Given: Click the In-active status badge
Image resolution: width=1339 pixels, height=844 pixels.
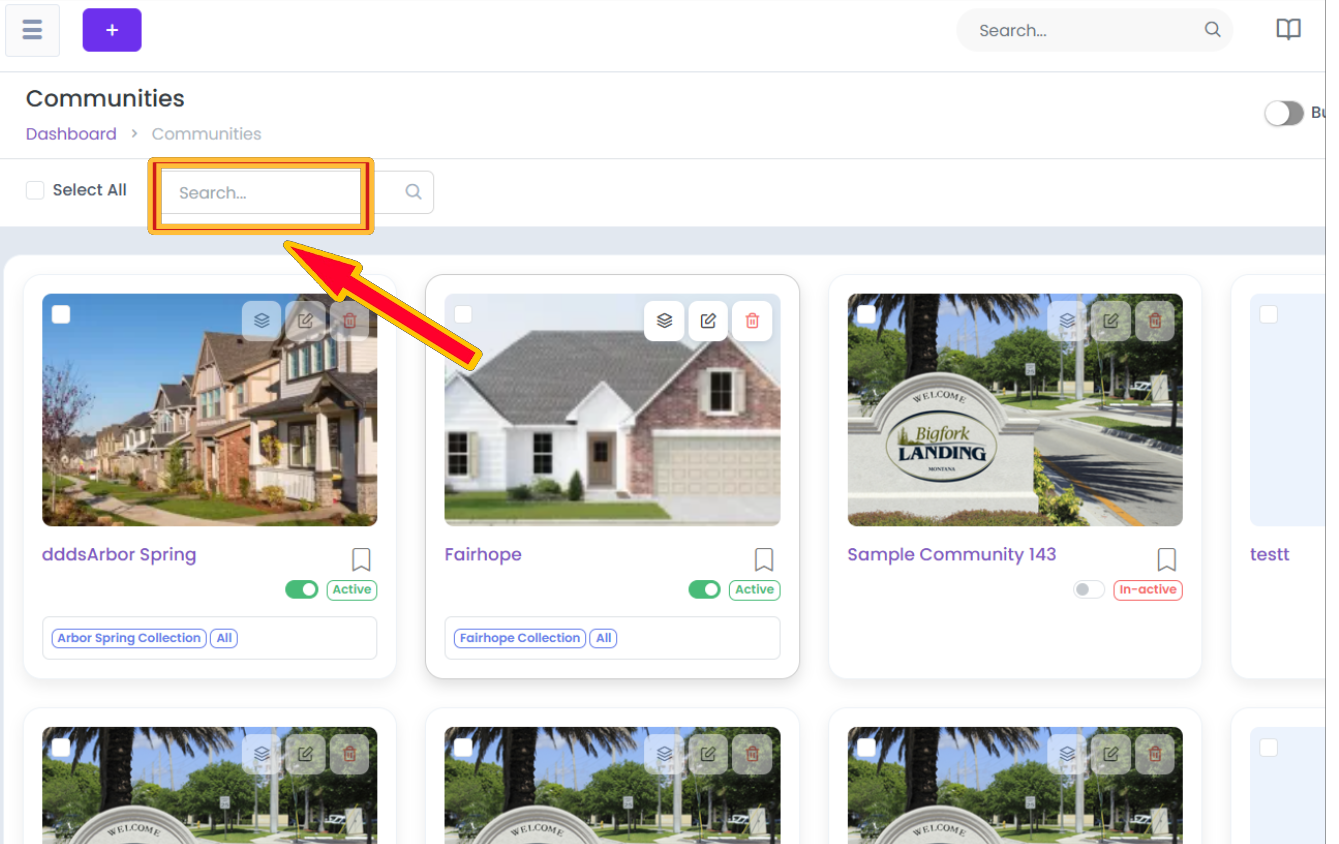Looking at the screenshot, I should (x=1148, y=590).
